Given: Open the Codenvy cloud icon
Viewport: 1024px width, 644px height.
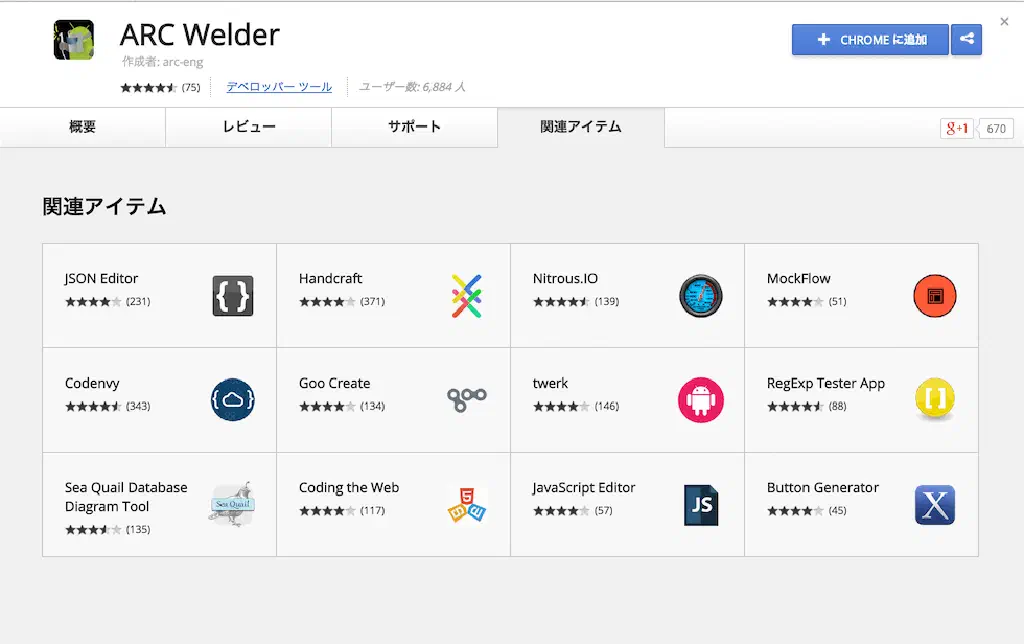Looking at the screenshot, I should tap(232, 400).
